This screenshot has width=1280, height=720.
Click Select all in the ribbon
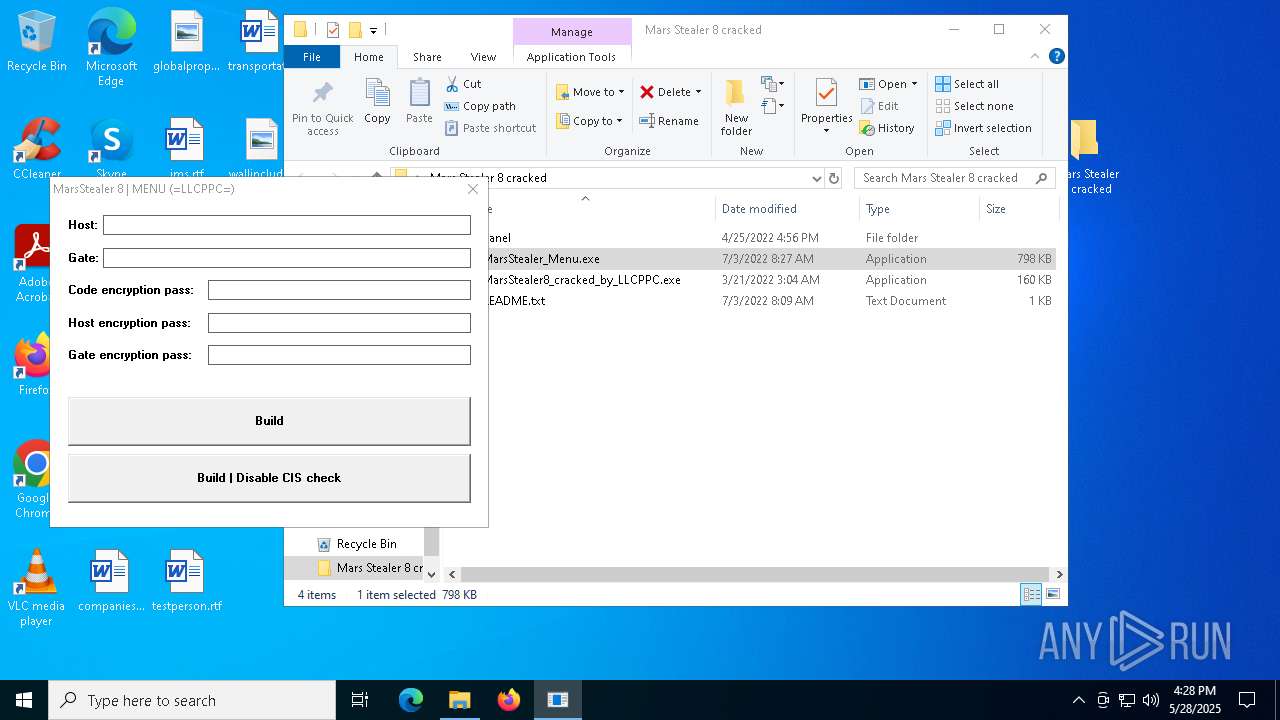click(966, 84)
